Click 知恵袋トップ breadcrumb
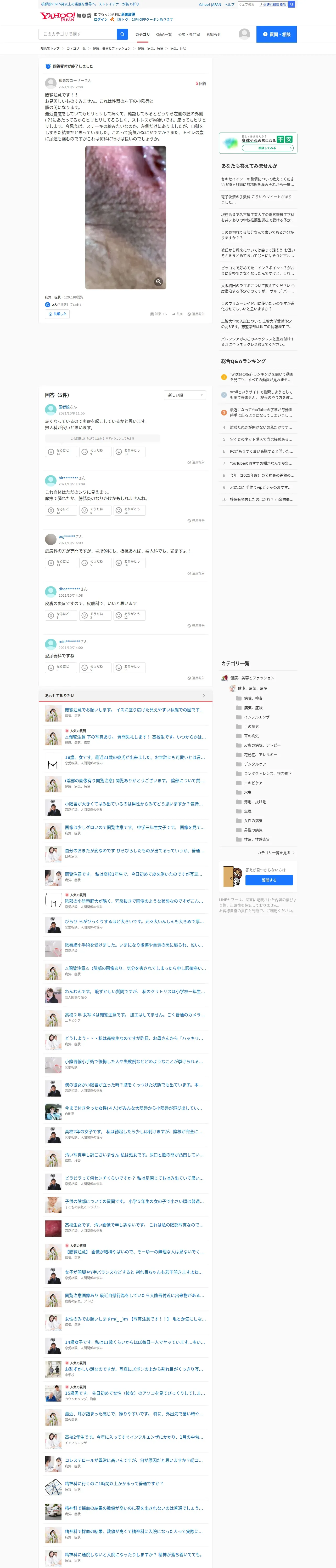 click(x=50, y=48)
